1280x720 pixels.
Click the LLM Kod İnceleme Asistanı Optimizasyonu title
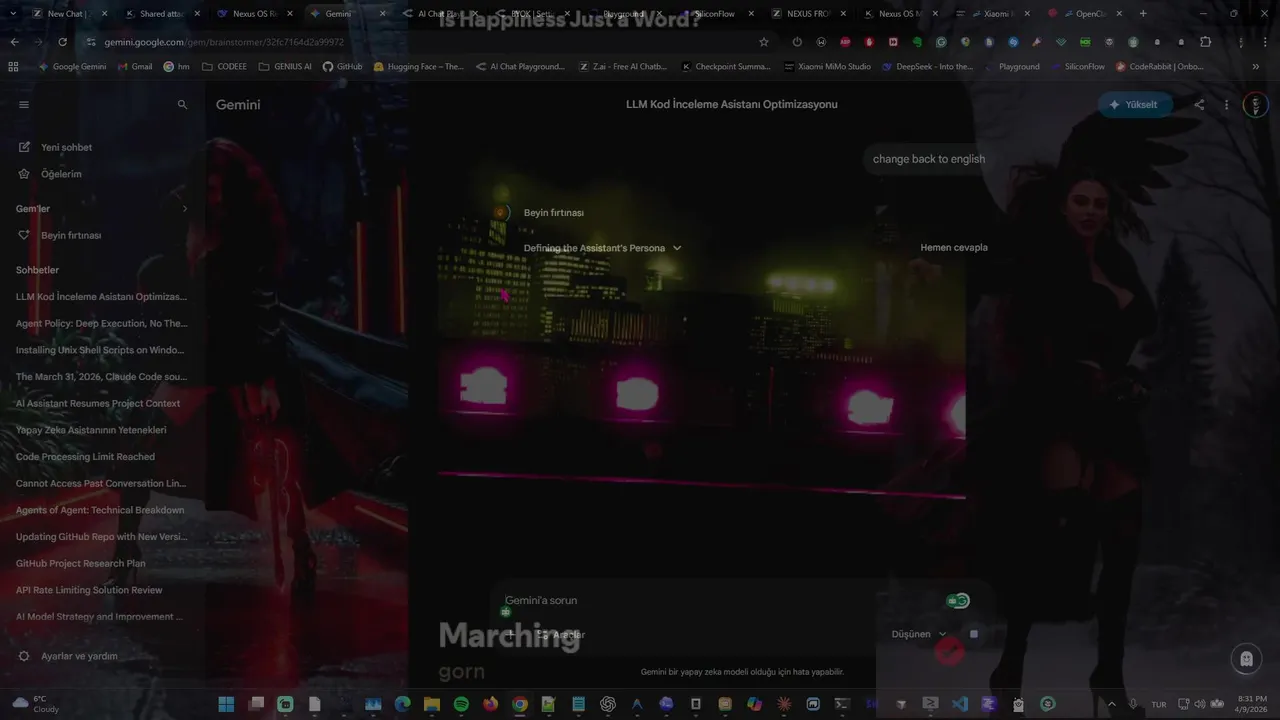tap(732, 104)
